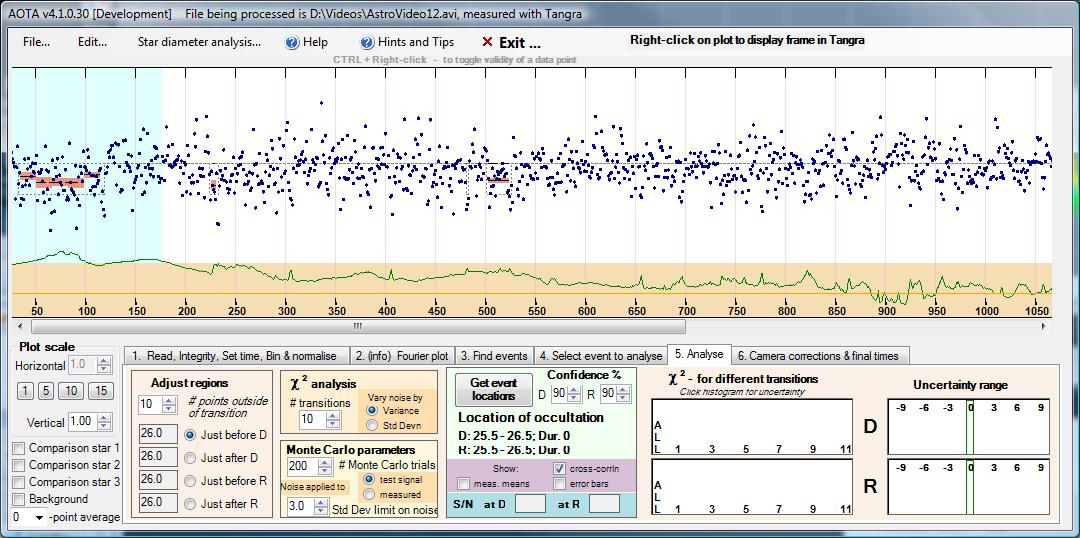Switch to tab 1. Read, Integrity, Set time
Screen dimensions: 1080x538
[236, 355]
